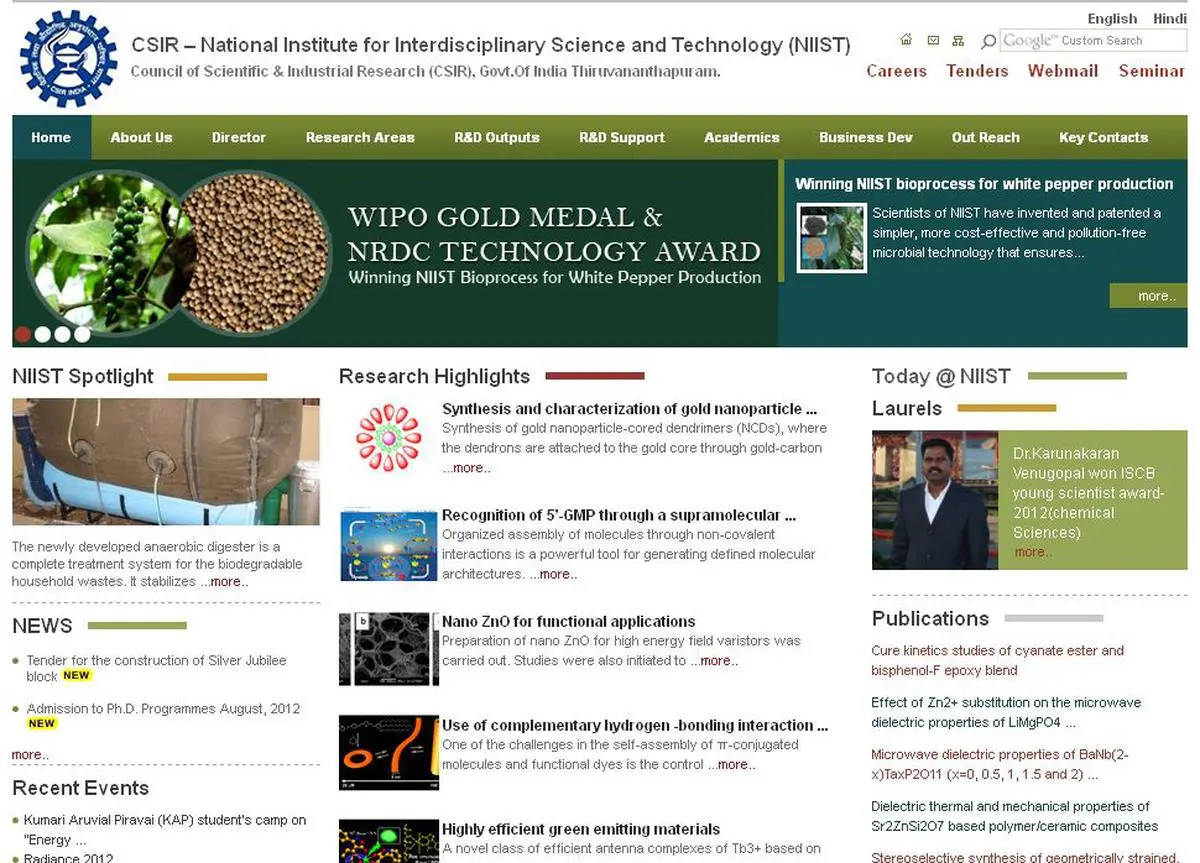The image size is (1200, 863).
Task: Click the green more.. button in banner
Action: [1148, 296]
